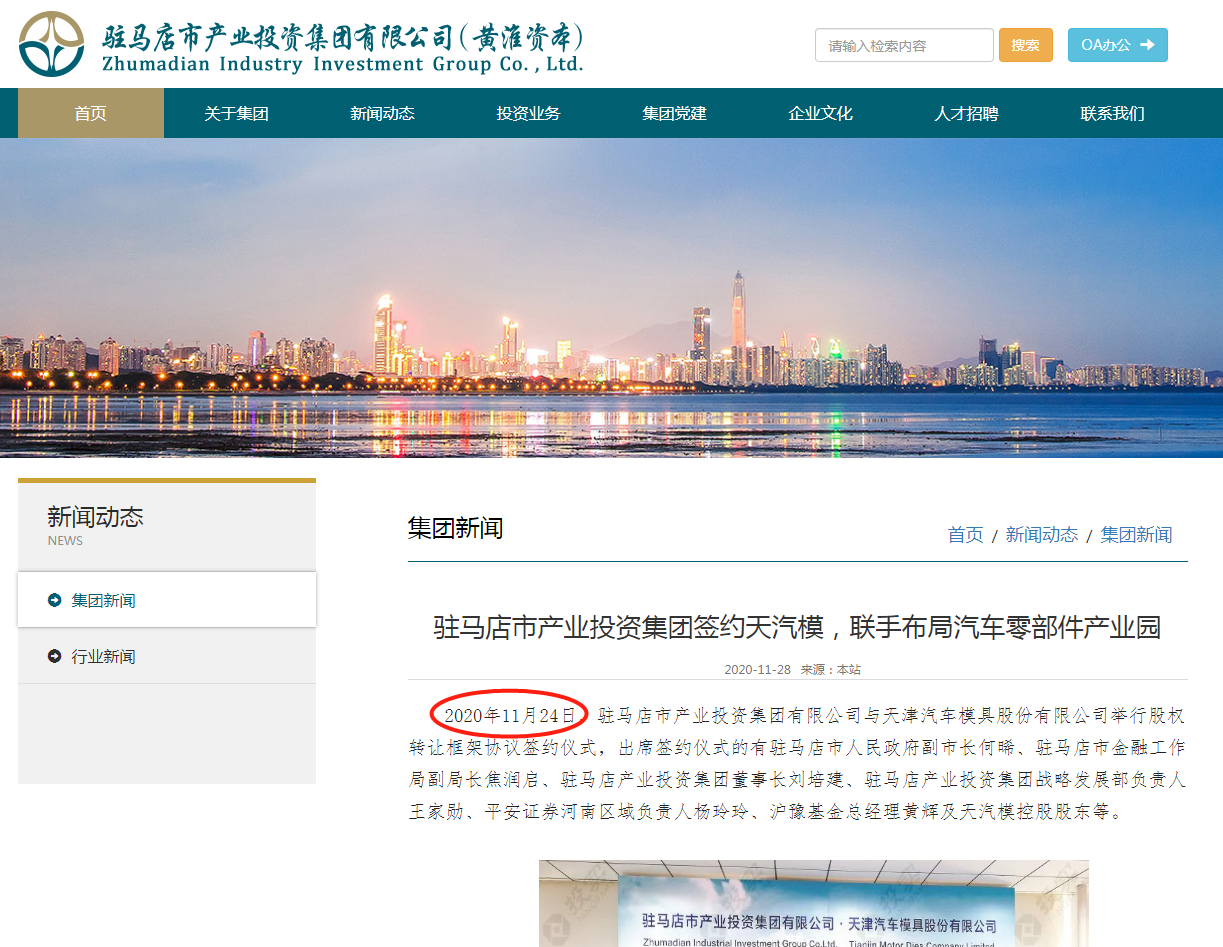Click the 集团新闻 section heading

455,528
